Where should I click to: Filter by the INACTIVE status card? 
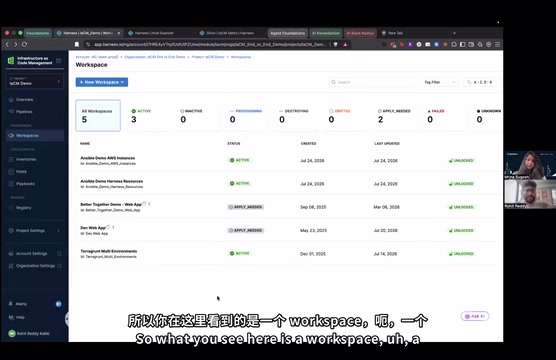tap(197, 116)
